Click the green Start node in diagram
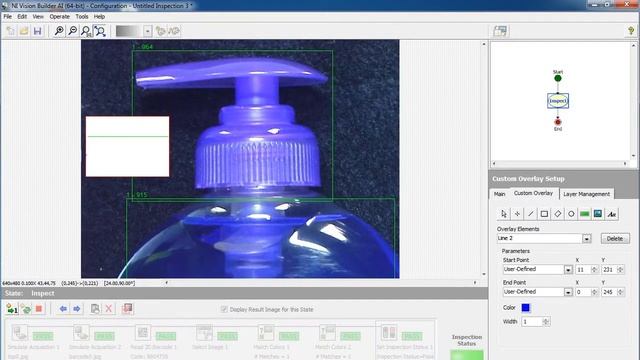This screenshot has width=640, height=360. 558,78
